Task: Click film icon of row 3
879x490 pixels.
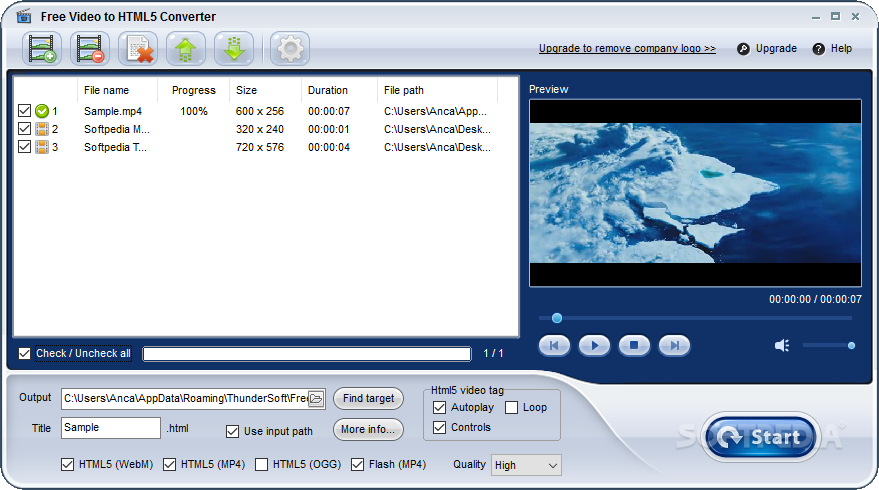Action: click(41, 147)
